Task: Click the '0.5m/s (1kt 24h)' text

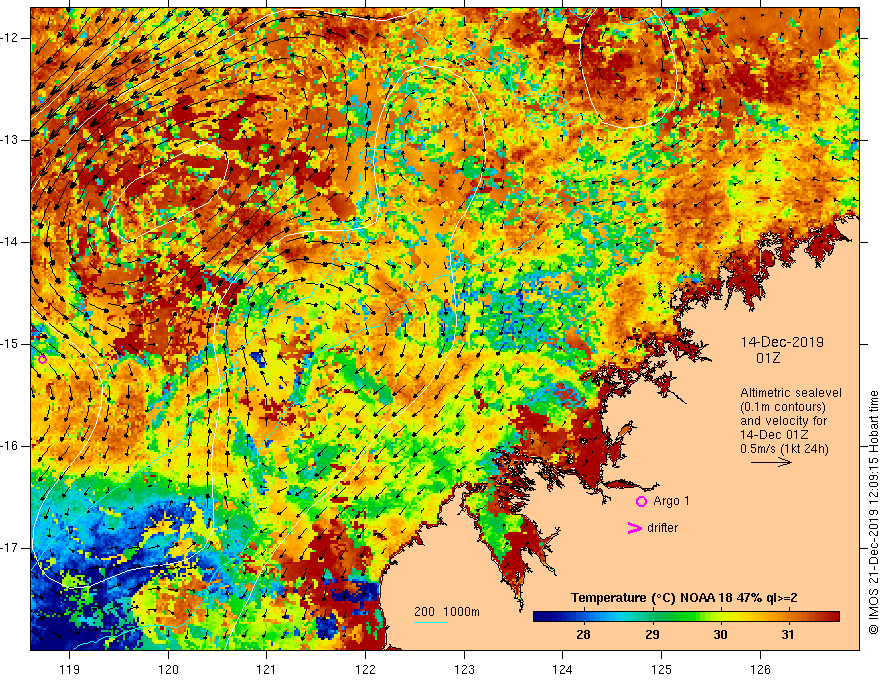Action: pyautogui.click(x=784, y=449)
